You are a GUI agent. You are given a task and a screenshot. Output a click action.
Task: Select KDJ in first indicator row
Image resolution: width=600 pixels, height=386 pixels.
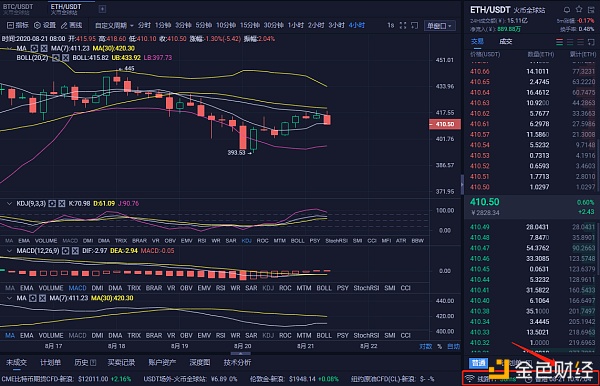tap(246, 241)
